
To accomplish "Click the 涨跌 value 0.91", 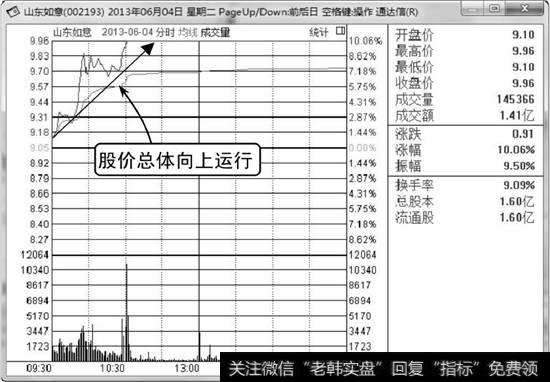I will click(523, 134).
